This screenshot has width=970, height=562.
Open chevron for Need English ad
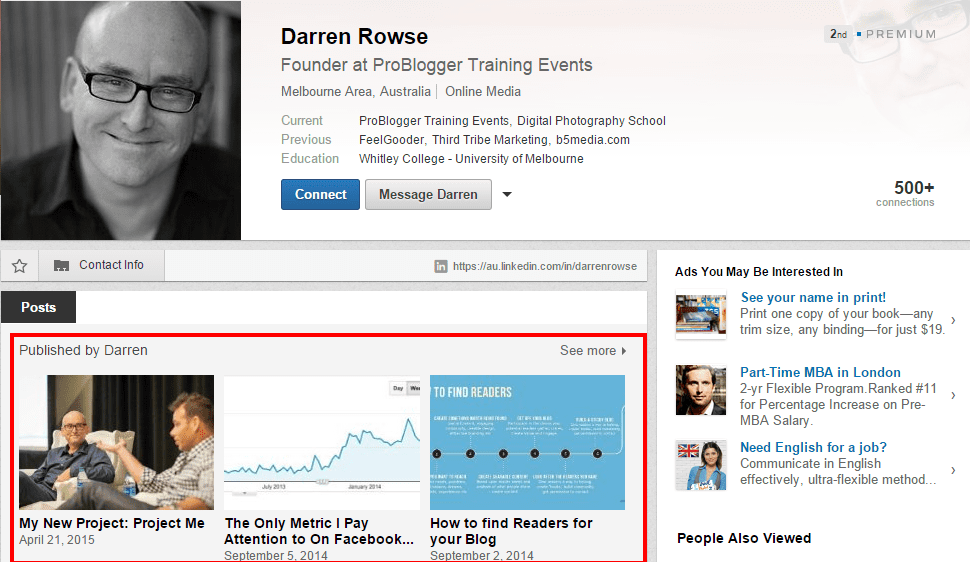pos(953,470)
